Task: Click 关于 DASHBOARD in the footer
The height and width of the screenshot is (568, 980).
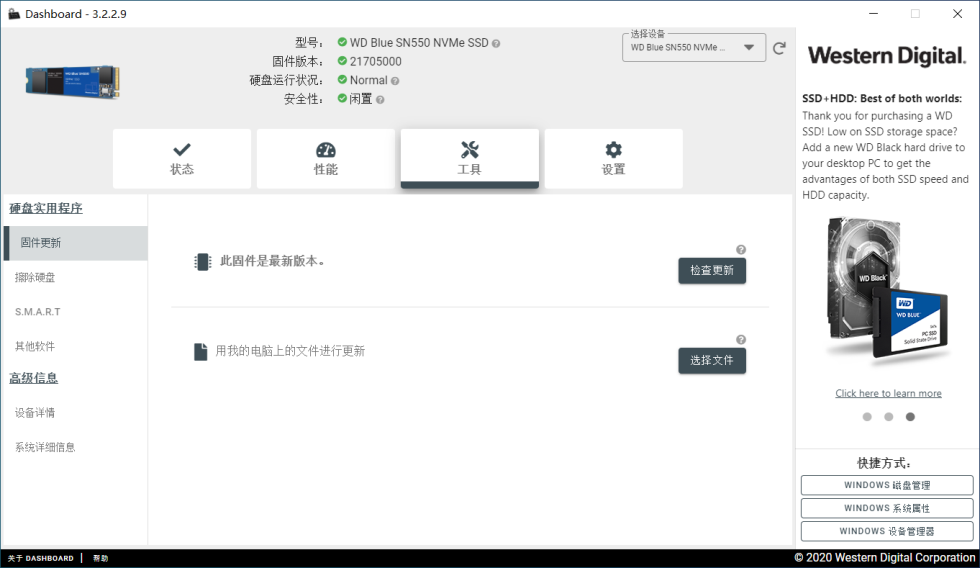Action: click(41, 558)
